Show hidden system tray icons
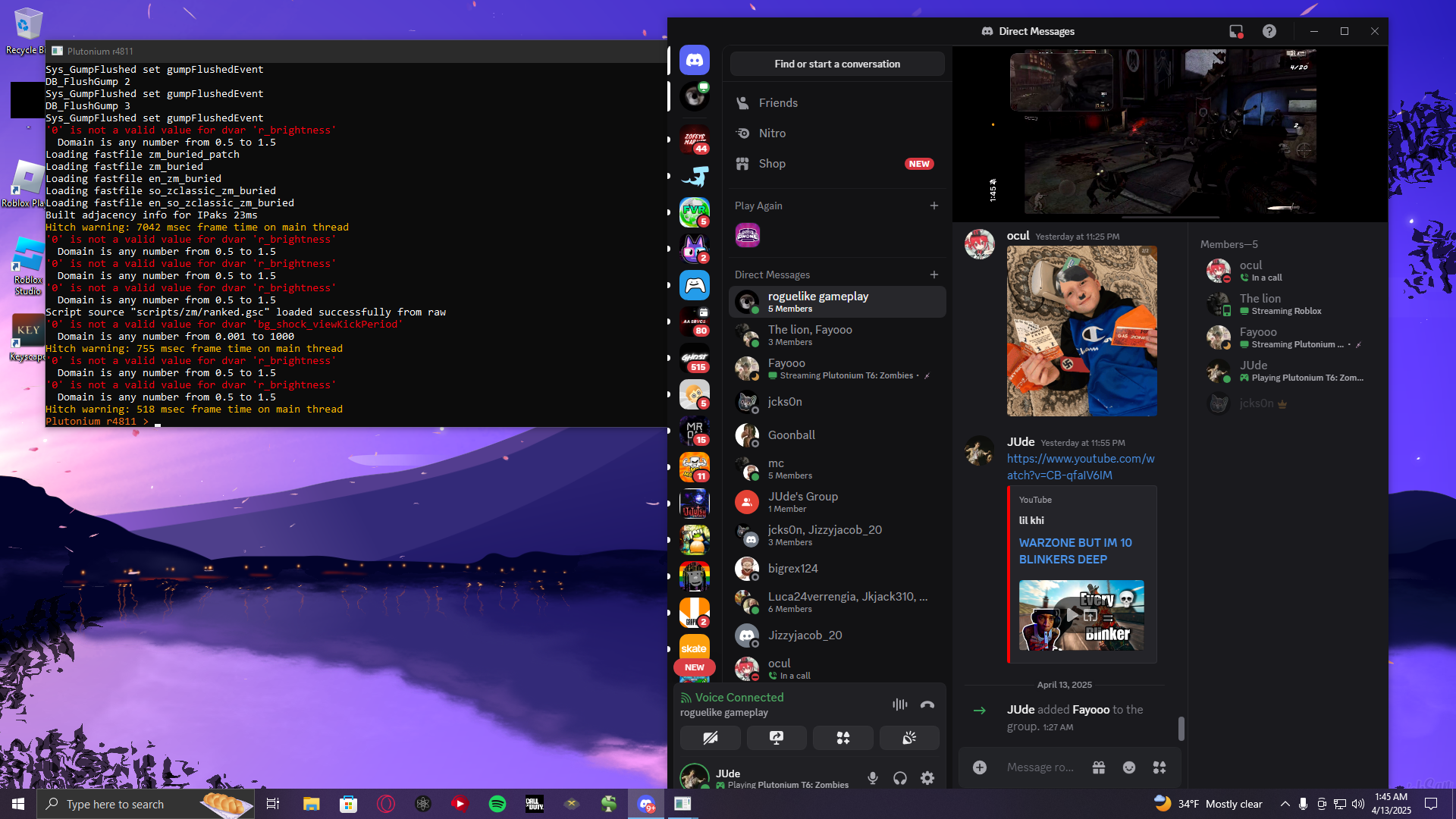This screenshot has width=1456, height=819. pos(1285,804)
